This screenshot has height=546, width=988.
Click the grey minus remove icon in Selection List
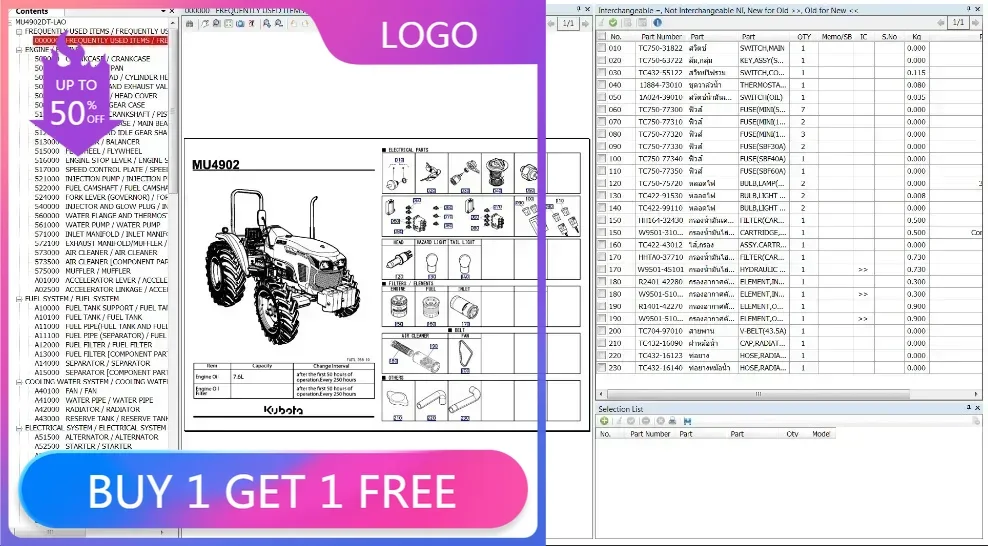tap(646, 421)
